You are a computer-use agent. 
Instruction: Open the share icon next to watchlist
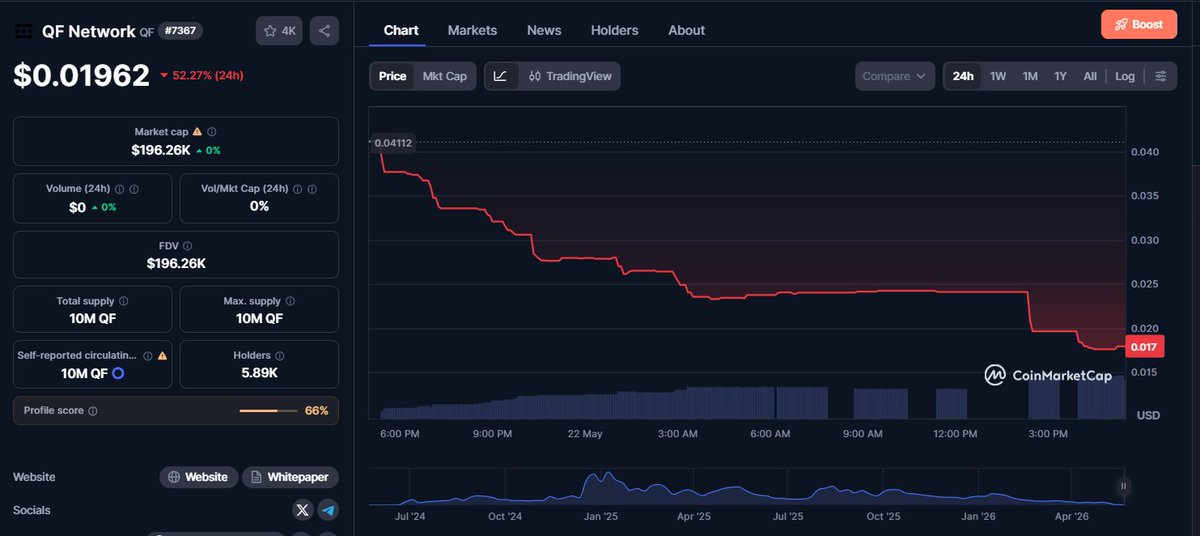pyautogui.click(x=324, y=31)
